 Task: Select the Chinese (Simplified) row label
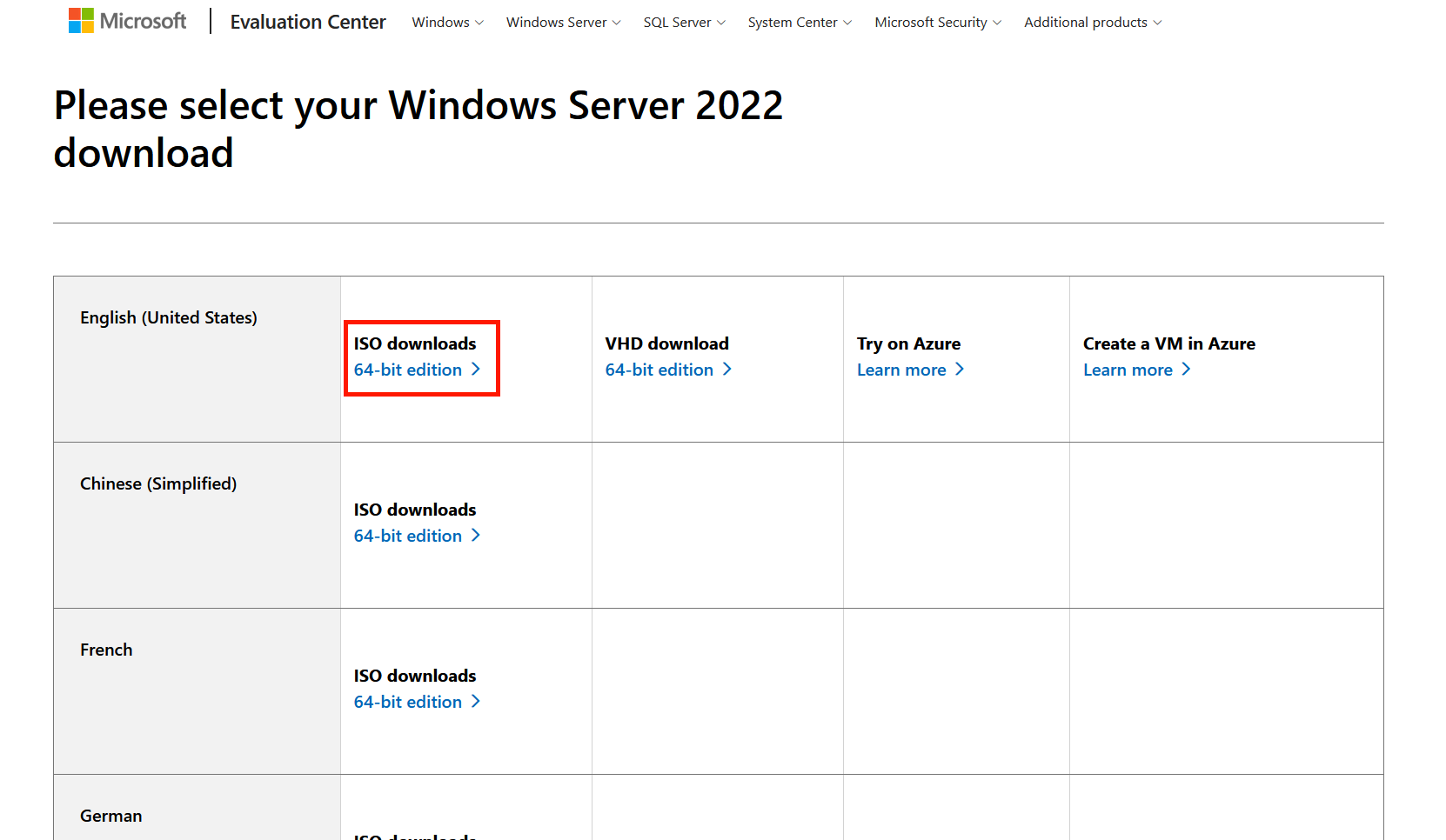[158, 483]
